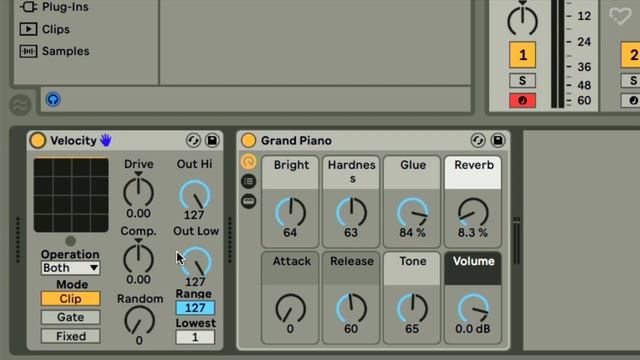
Task: Arm track 1 red record button
Action: [x=522, y=100]
